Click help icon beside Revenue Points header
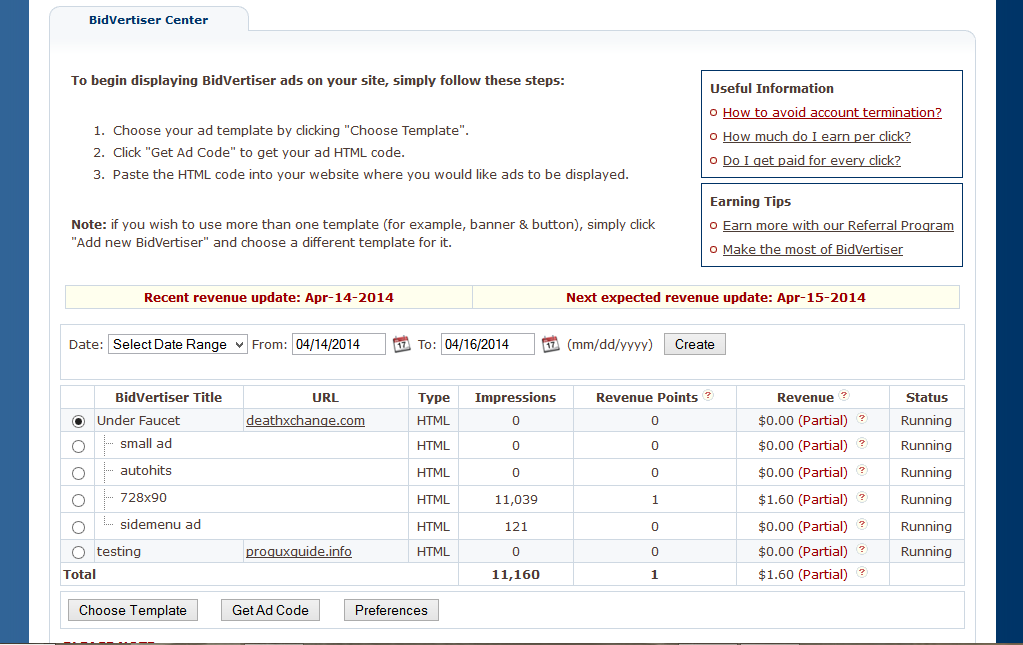This screenshot has height=645, width=1023. 708,395
